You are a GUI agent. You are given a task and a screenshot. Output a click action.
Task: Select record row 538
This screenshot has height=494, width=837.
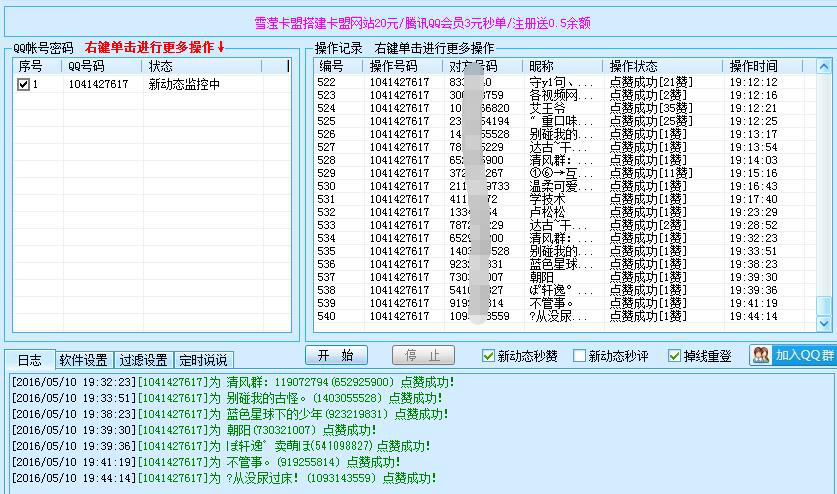click(x=565, y=290)
